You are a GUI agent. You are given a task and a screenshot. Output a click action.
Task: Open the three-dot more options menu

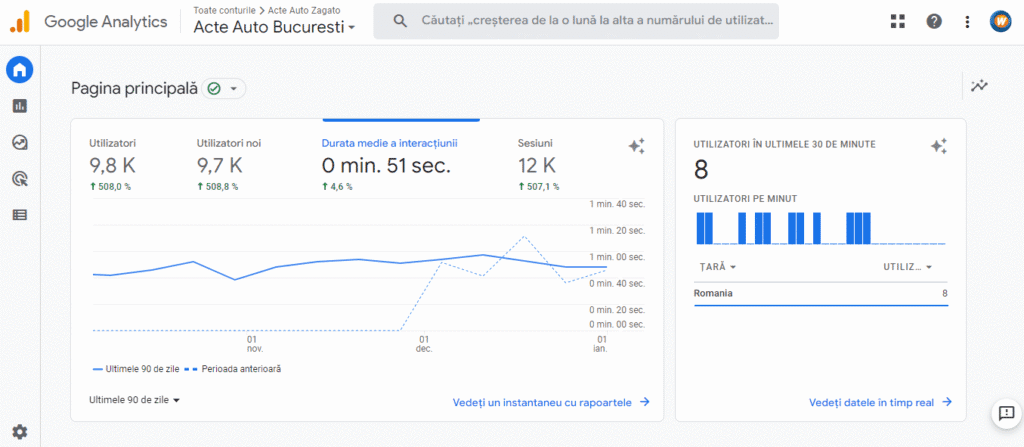(x=967, y=22)
